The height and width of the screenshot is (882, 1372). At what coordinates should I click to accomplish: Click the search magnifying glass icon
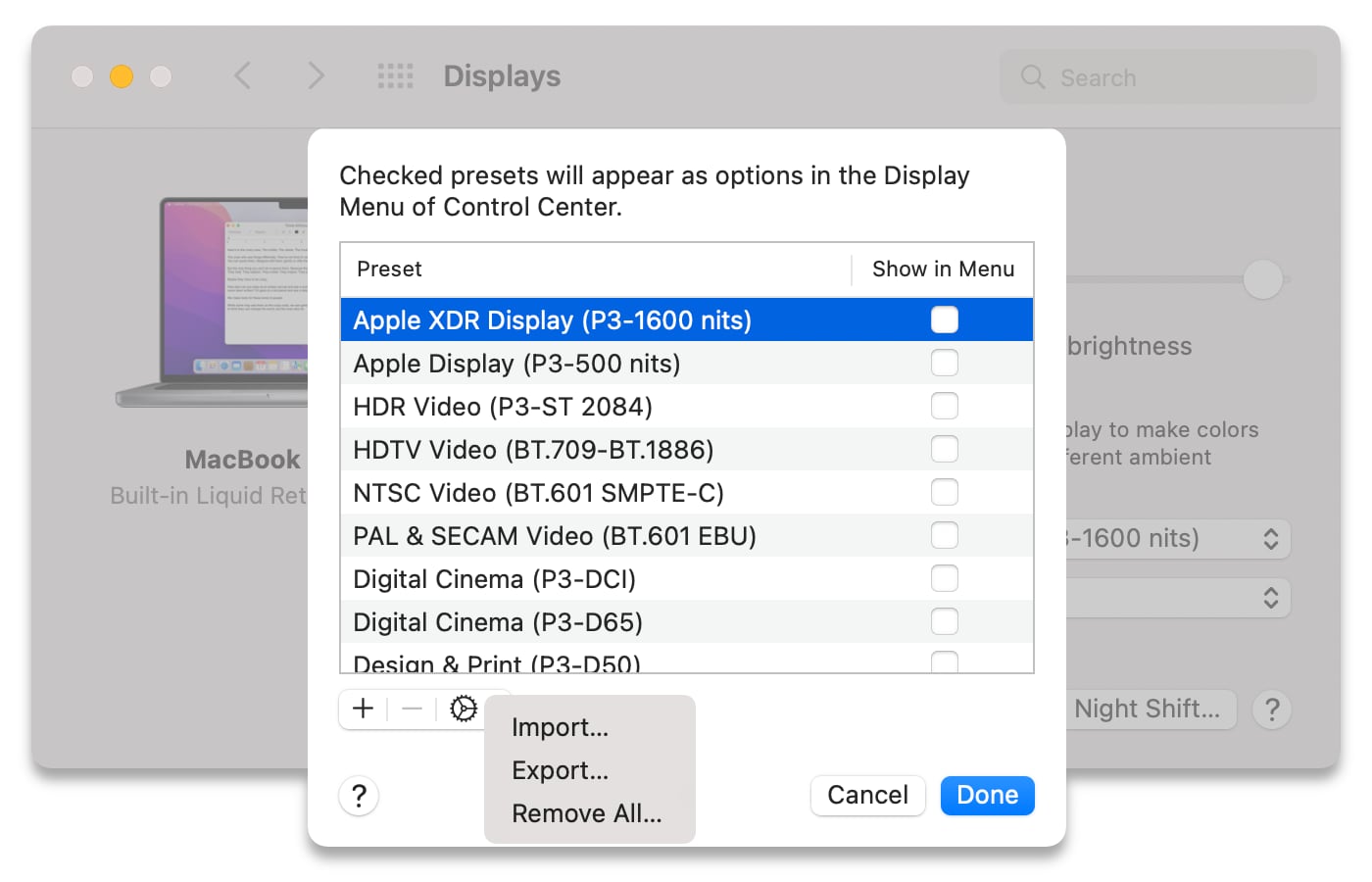pyautogui.click(x=1033, y=76)
